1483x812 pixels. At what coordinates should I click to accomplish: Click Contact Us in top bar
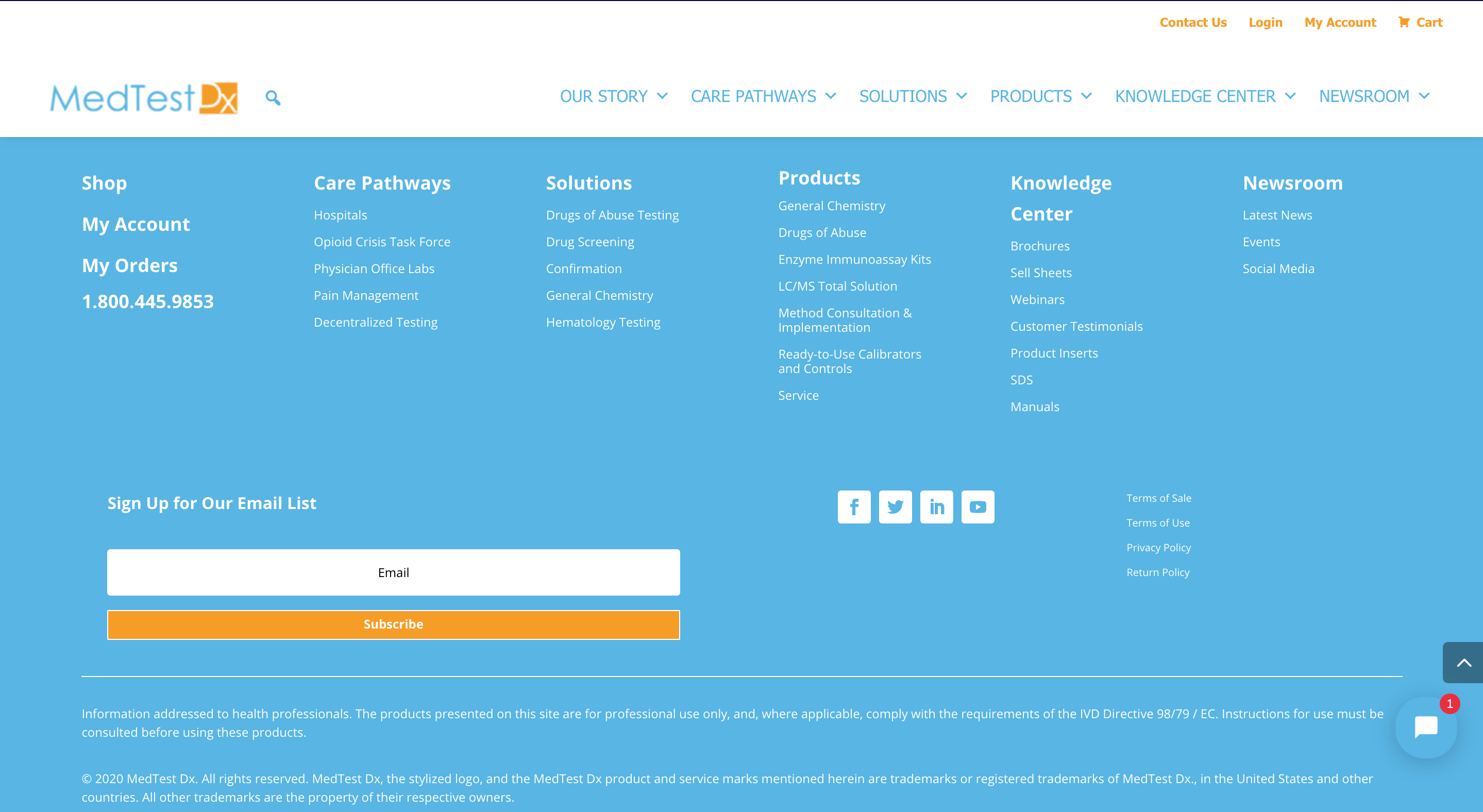click(1193, 23)
